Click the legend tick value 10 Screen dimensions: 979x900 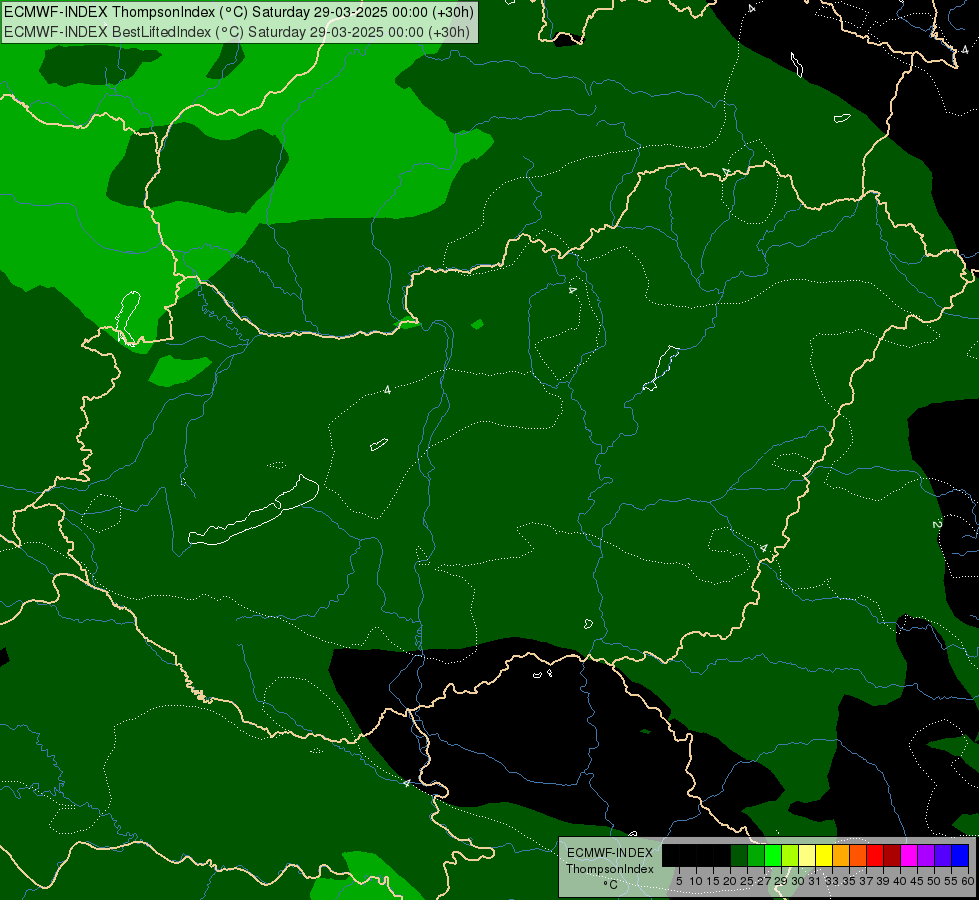696,881
